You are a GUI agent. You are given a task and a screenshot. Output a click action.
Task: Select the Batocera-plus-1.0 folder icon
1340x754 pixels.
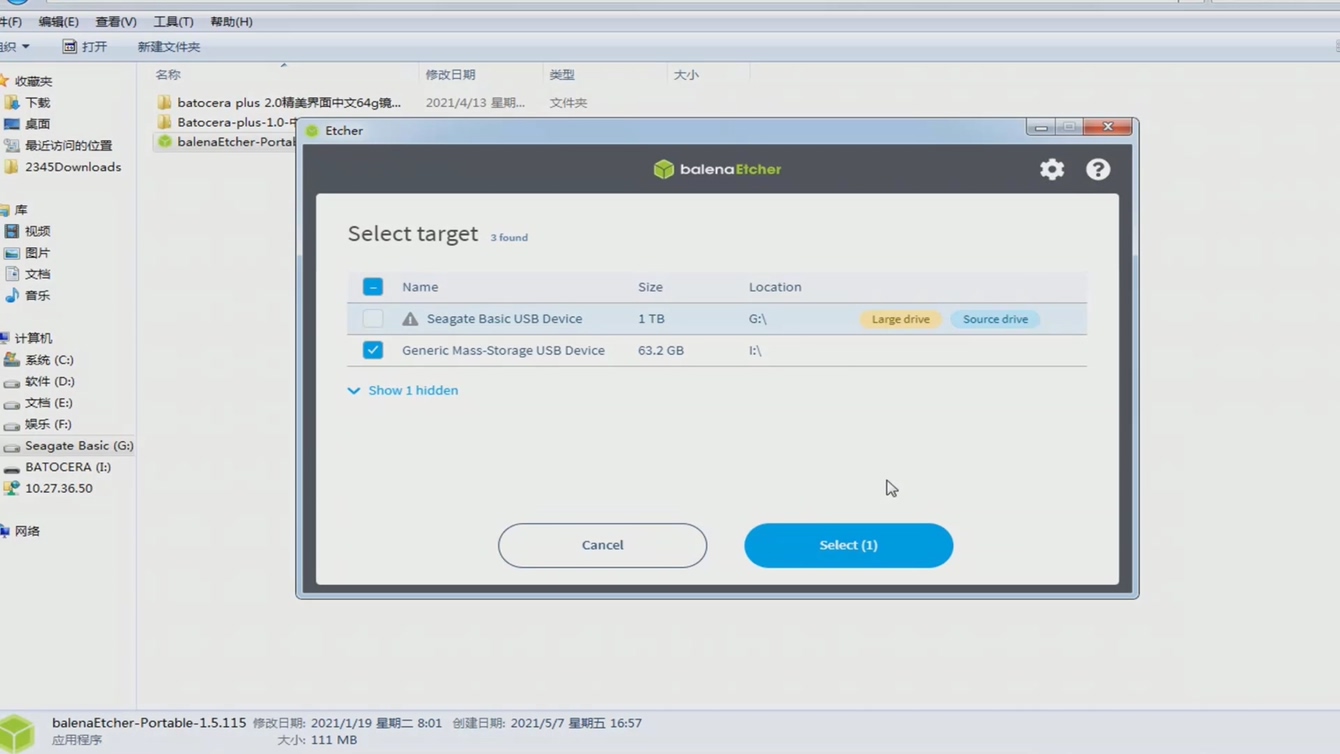pos(165,122)
